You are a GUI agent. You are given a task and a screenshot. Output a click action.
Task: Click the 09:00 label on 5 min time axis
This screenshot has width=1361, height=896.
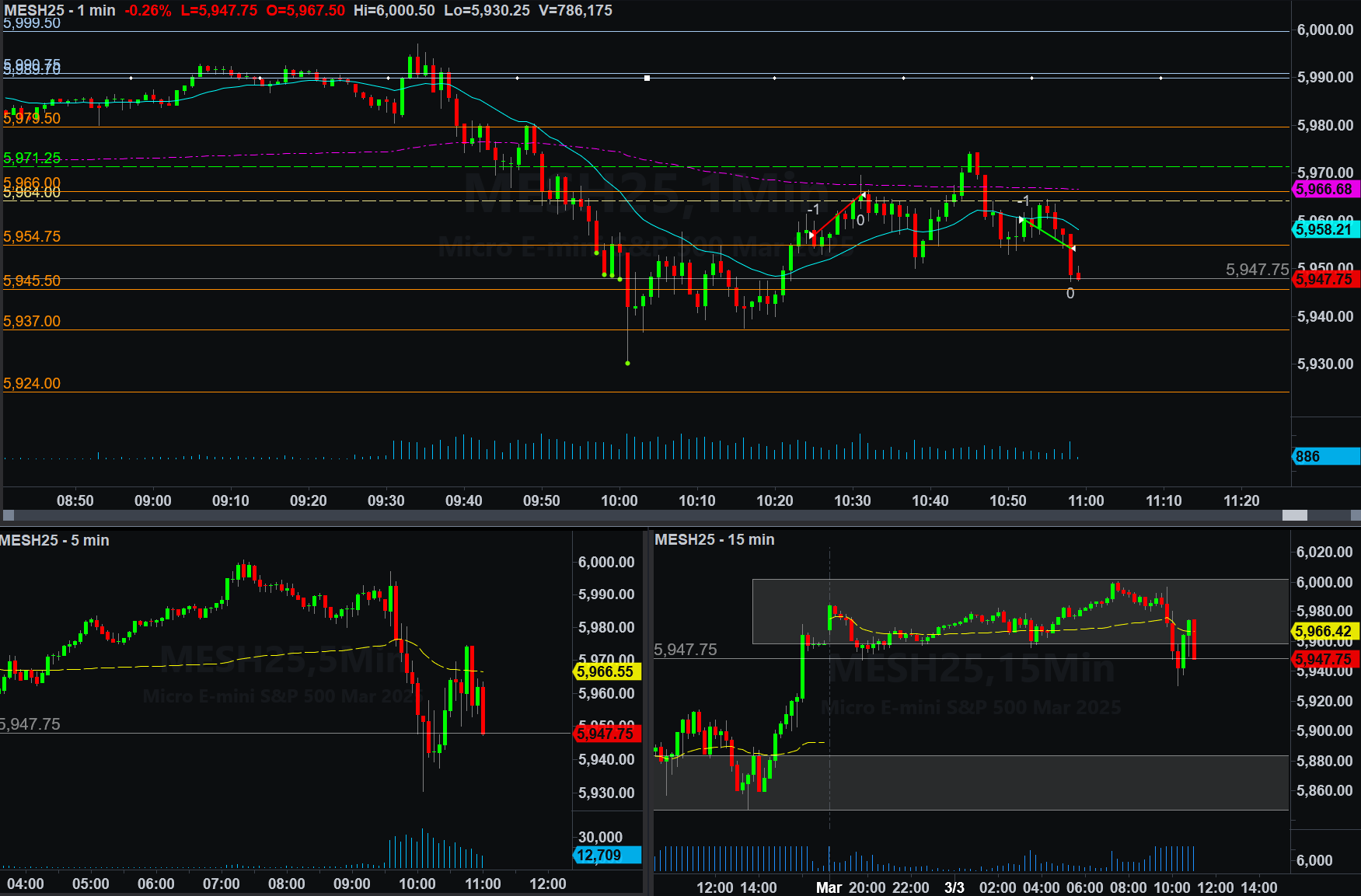pyautogui.click(x=352, y=884)
